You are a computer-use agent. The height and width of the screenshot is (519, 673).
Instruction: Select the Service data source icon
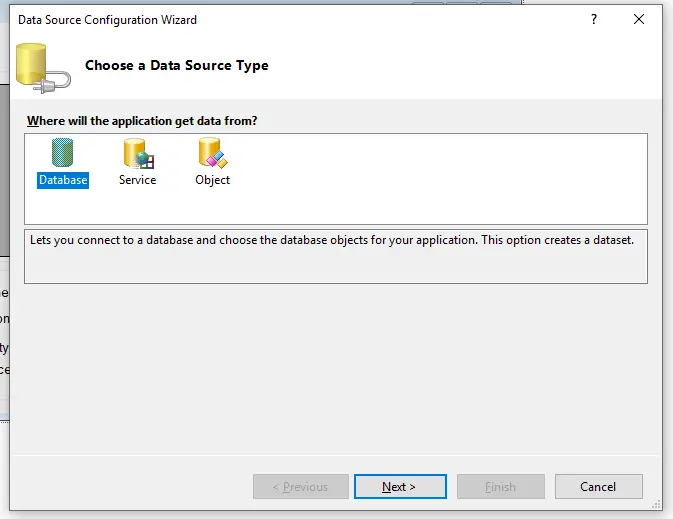click(139, 153)
